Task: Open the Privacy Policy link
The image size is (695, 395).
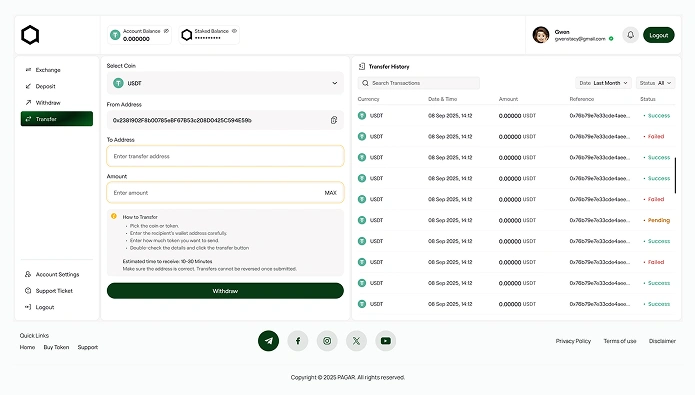Action: point(573,341)
